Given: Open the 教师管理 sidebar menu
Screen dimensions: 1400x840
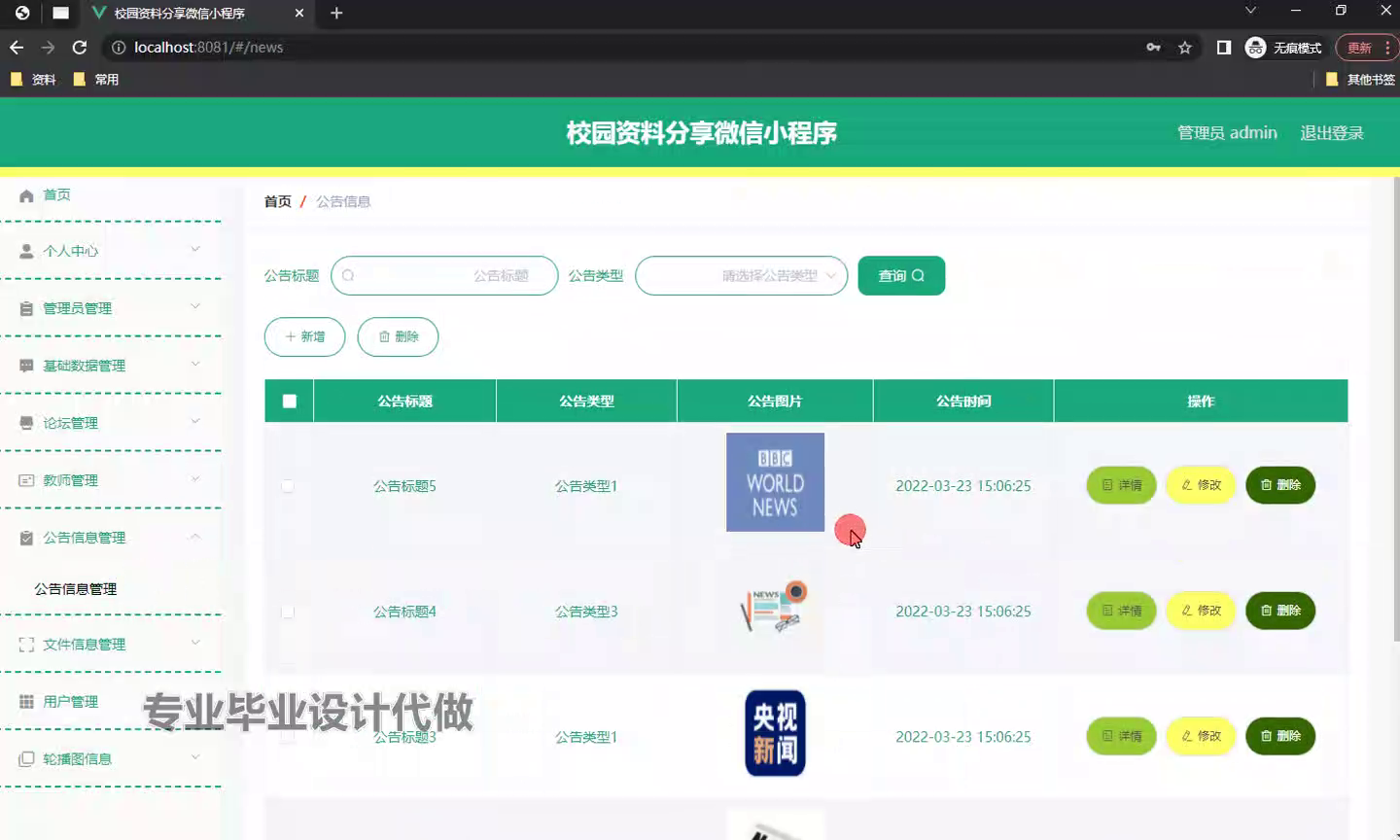Looking at the screenshot, I should tap(110, 480).
